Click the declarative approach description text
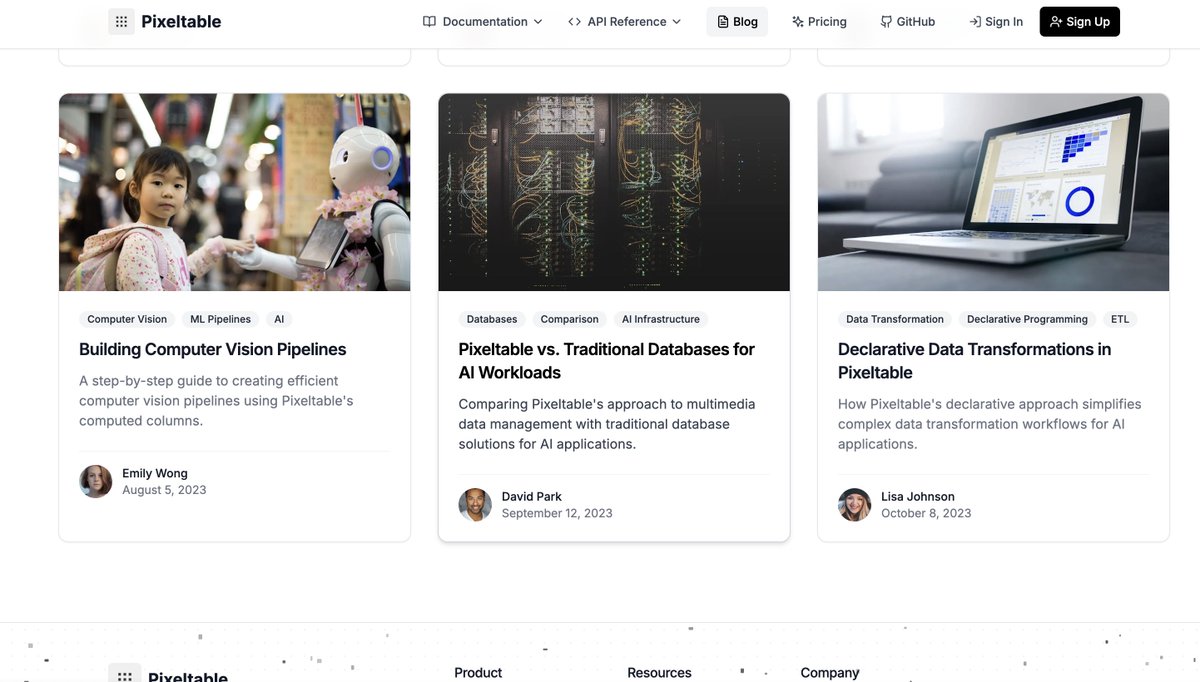This screenshot has width=1200, height=682. pos(990,424)
